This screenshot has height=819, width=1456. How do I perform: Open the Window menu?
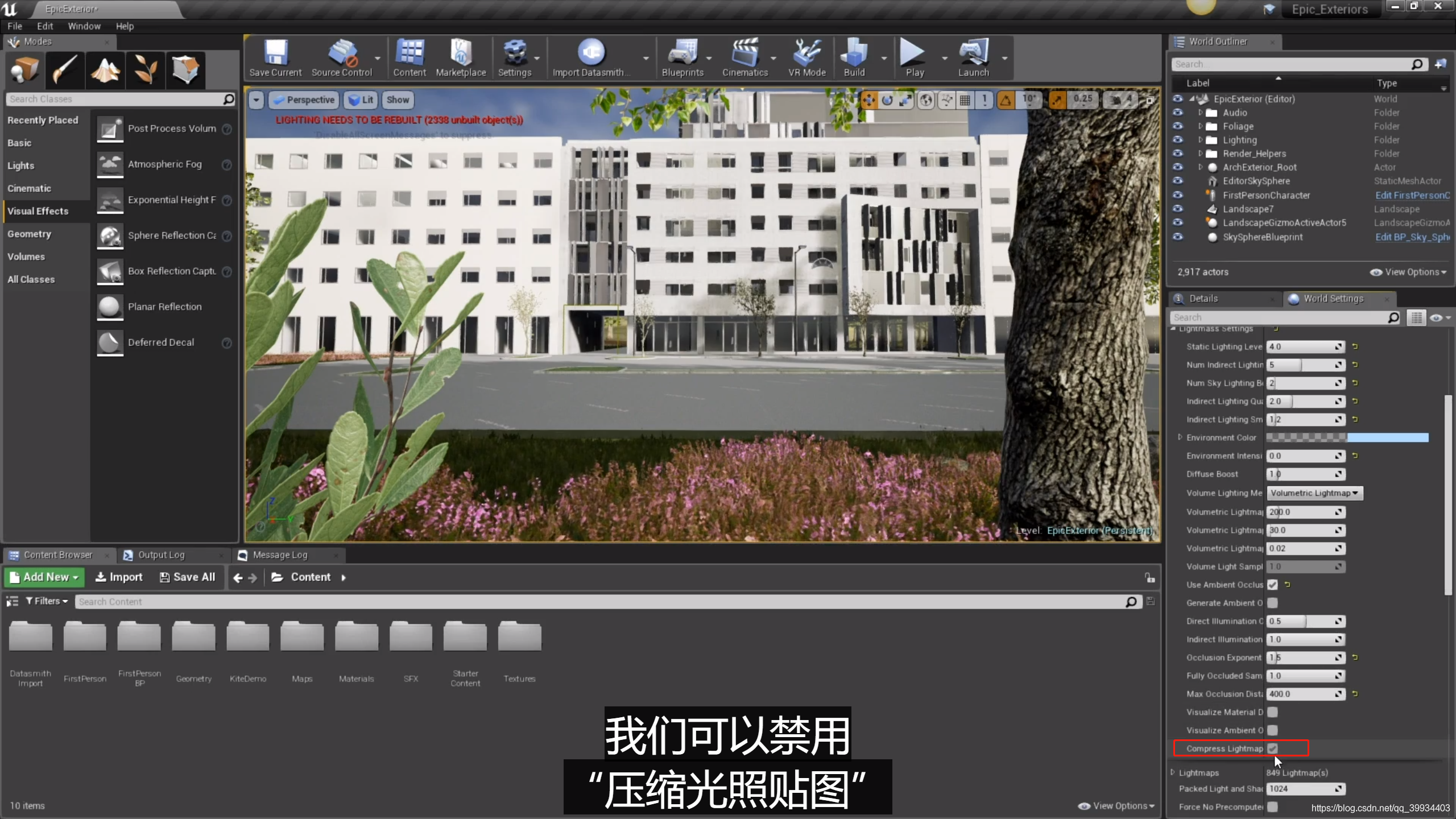(84, 26)
